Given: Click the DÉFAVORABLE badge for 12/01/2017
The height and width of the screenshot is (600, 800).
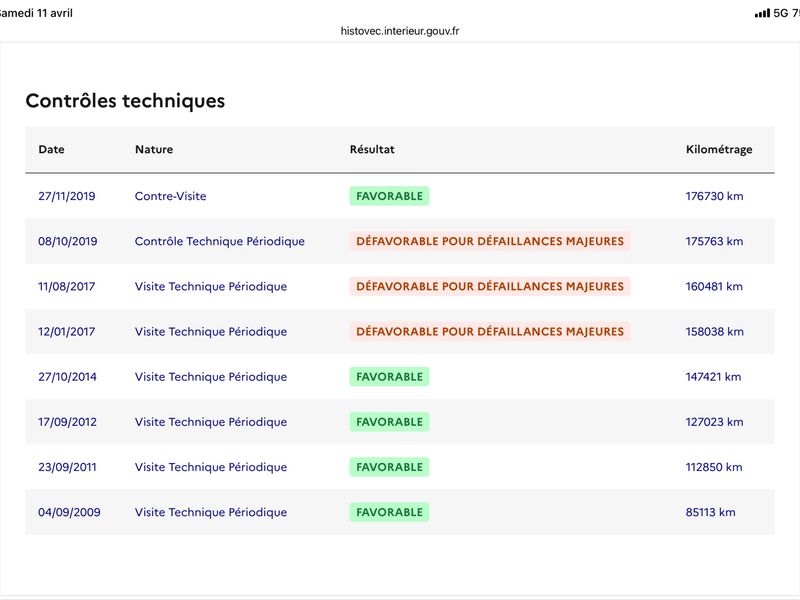Looking at the screenshot, I should (490, 332).
